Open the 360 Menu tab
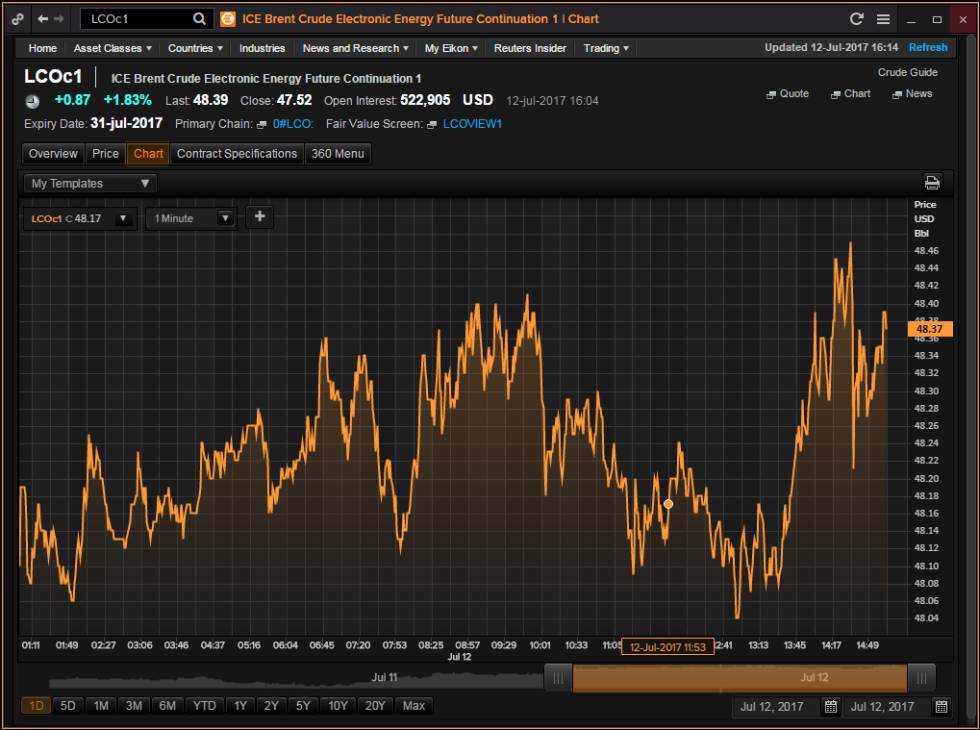The width and height of the screenshot is (980, 730). tap(338, 154)
